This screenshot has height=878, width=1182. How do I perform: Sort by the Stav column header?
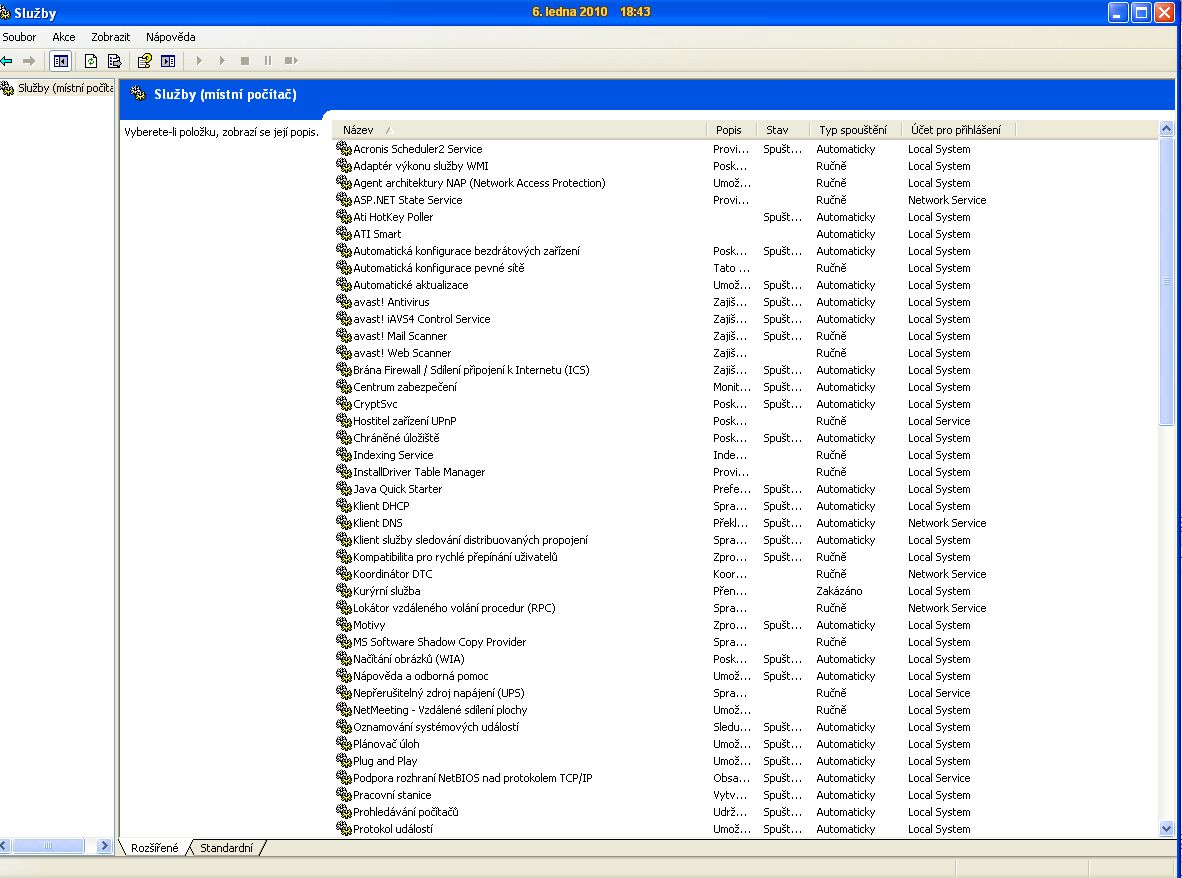777,130
